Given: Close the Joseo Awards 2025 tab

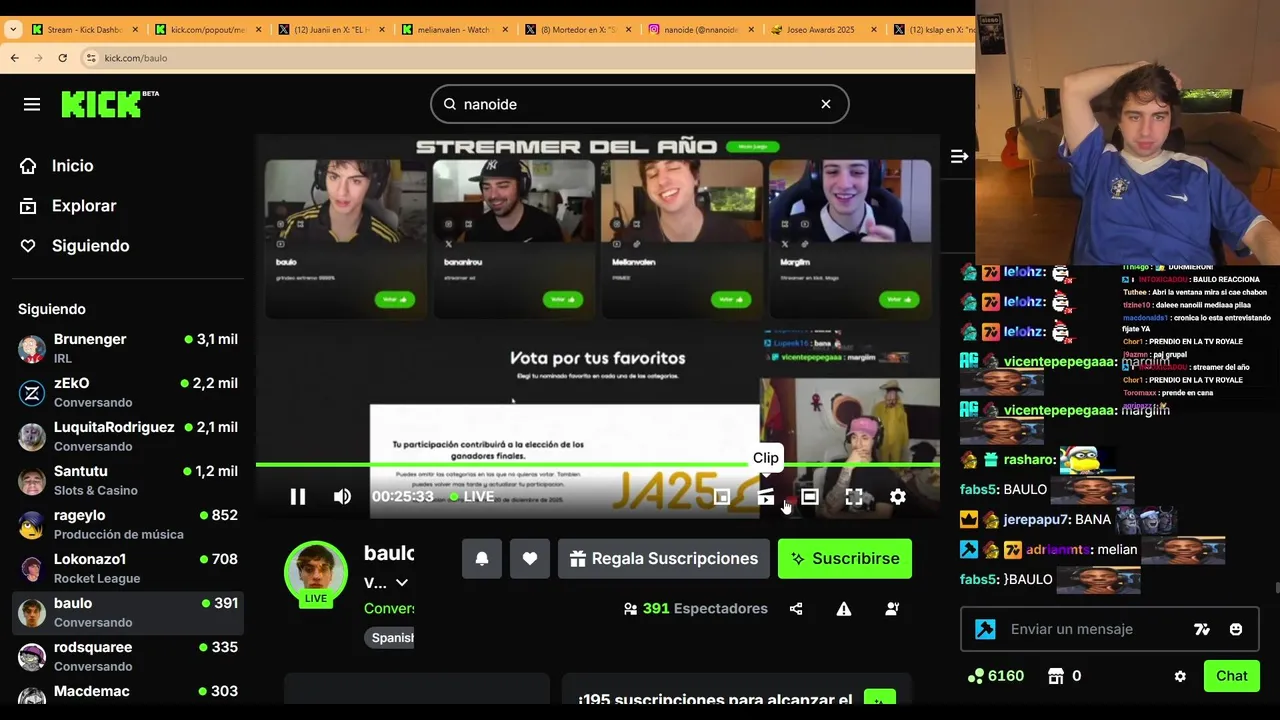Looking at the screenshot, I should (x=873, y=30).
